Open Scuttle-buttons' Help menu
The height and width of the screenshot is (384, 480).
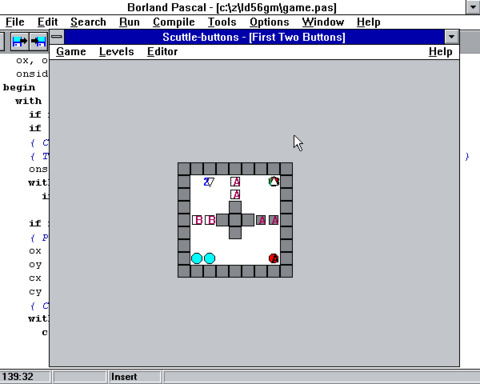[x=440, y=52]
